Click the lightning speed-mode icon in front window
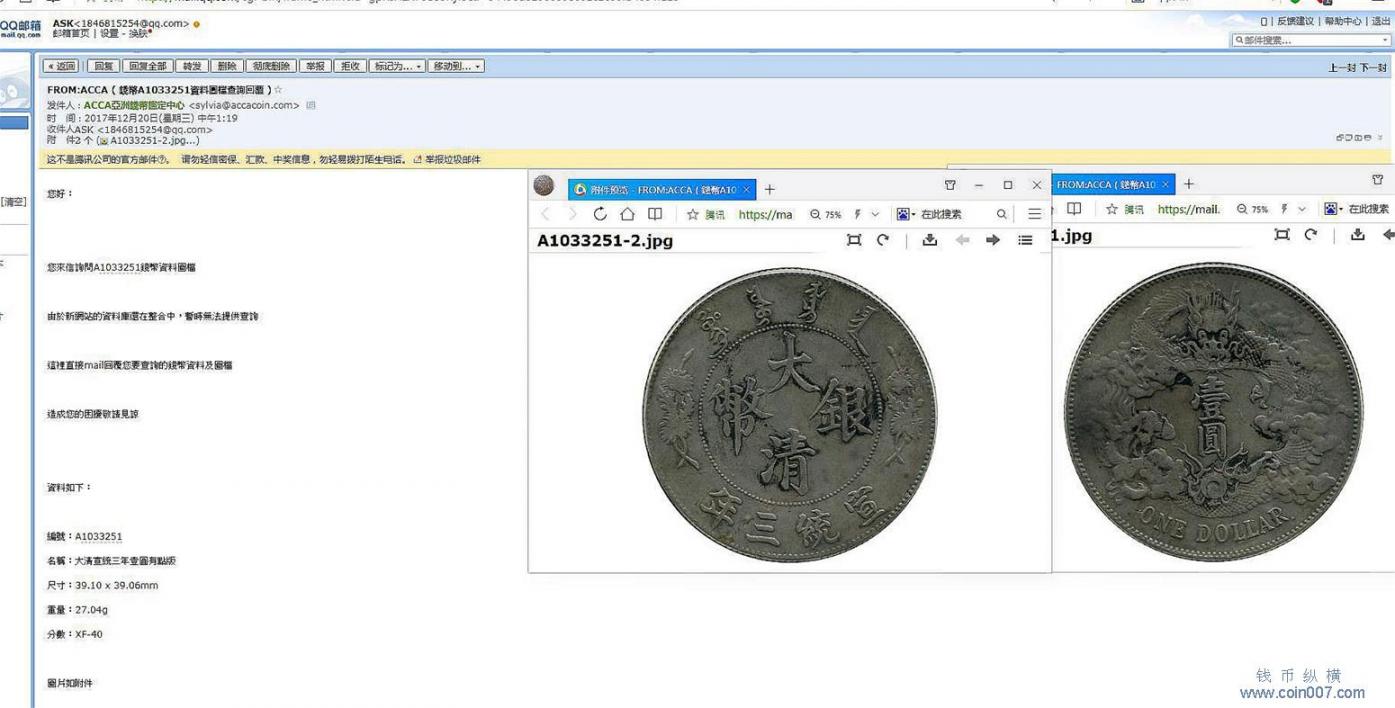 [857, 214]
